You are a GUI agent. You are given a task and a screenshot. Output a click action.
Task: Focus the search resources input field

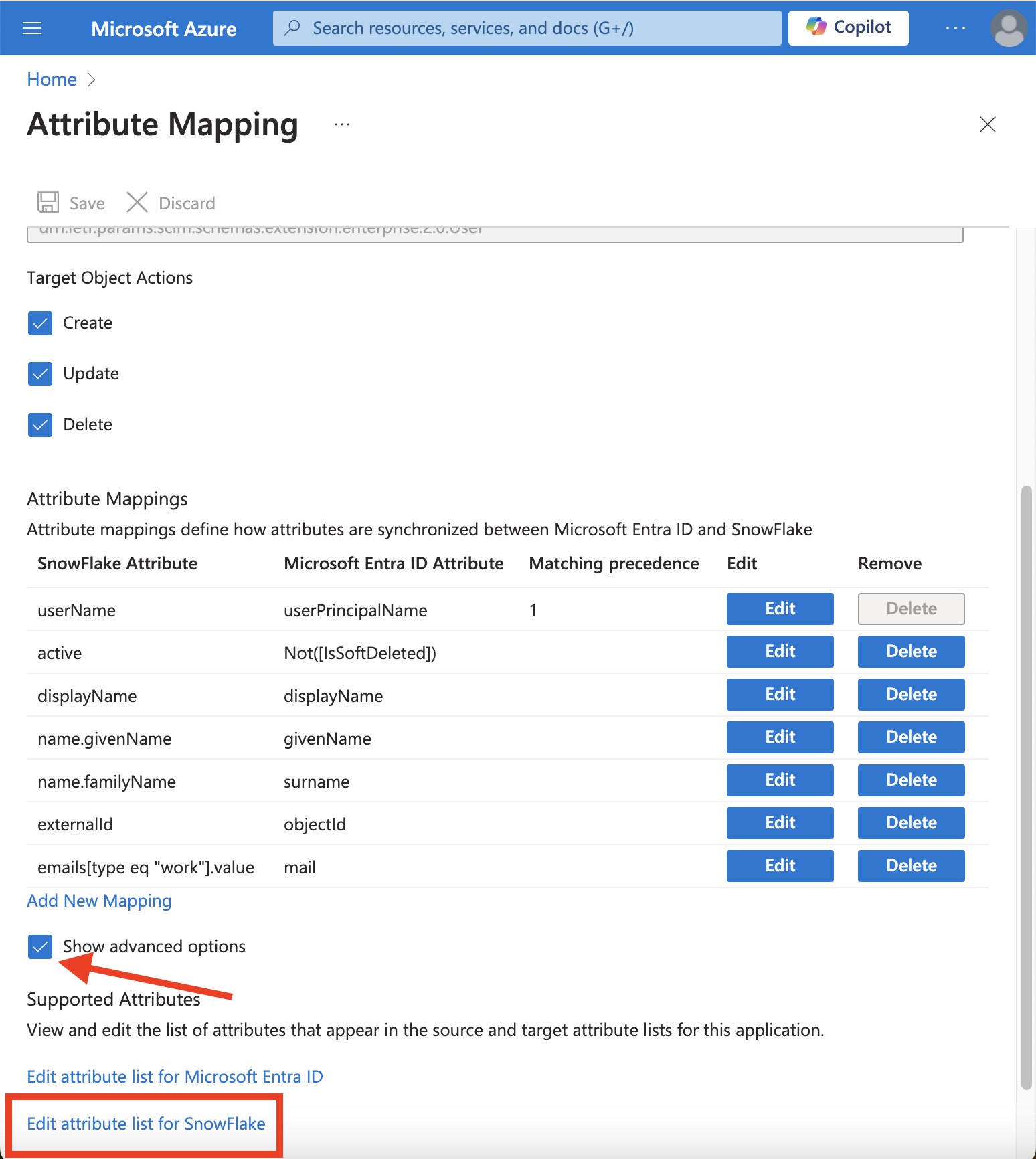pyautogui.click(x=527, y=28)
